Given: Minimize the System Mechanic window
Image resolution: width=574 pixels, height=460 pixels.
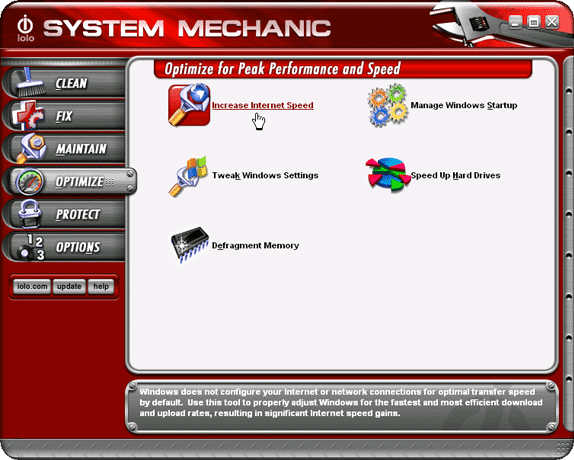Looking at the screenshot, I should click(515, 22).
